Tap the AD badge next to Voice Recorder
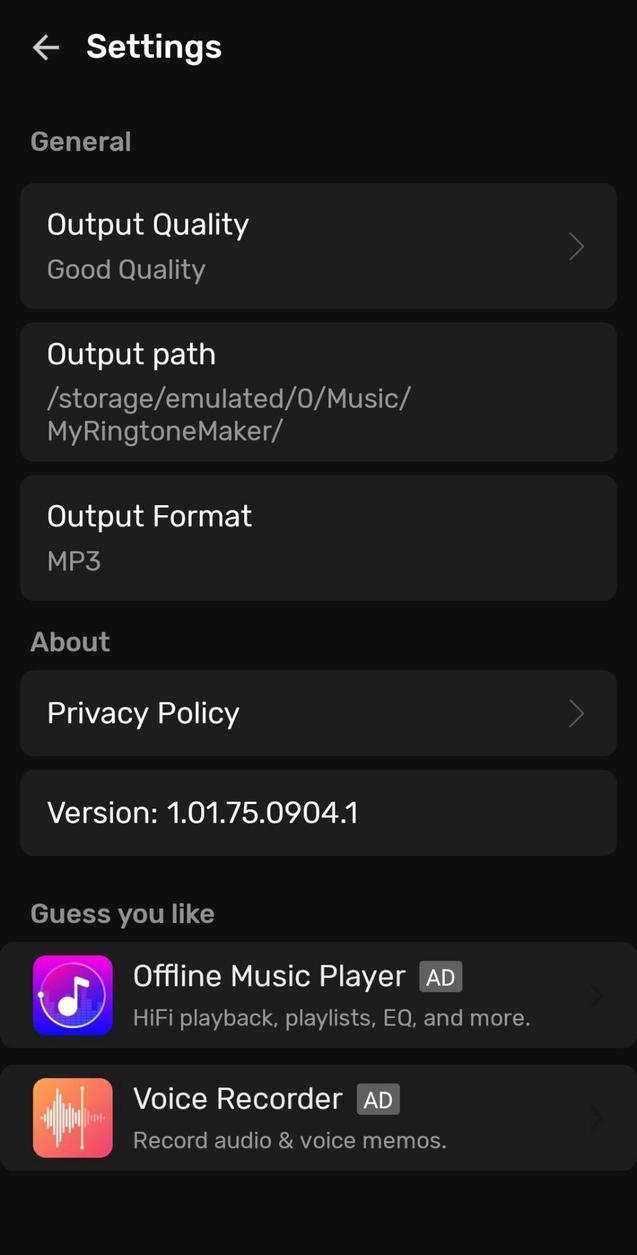 pyautogui.click(x=377, y=1099)
